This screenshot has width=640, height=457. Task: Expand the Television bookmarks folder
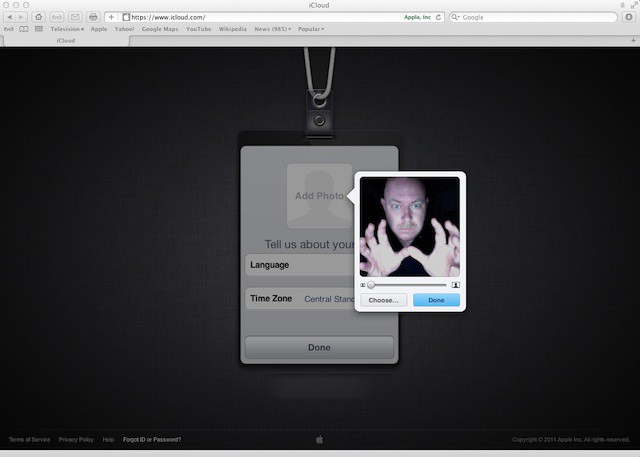(x=67, y=29)
